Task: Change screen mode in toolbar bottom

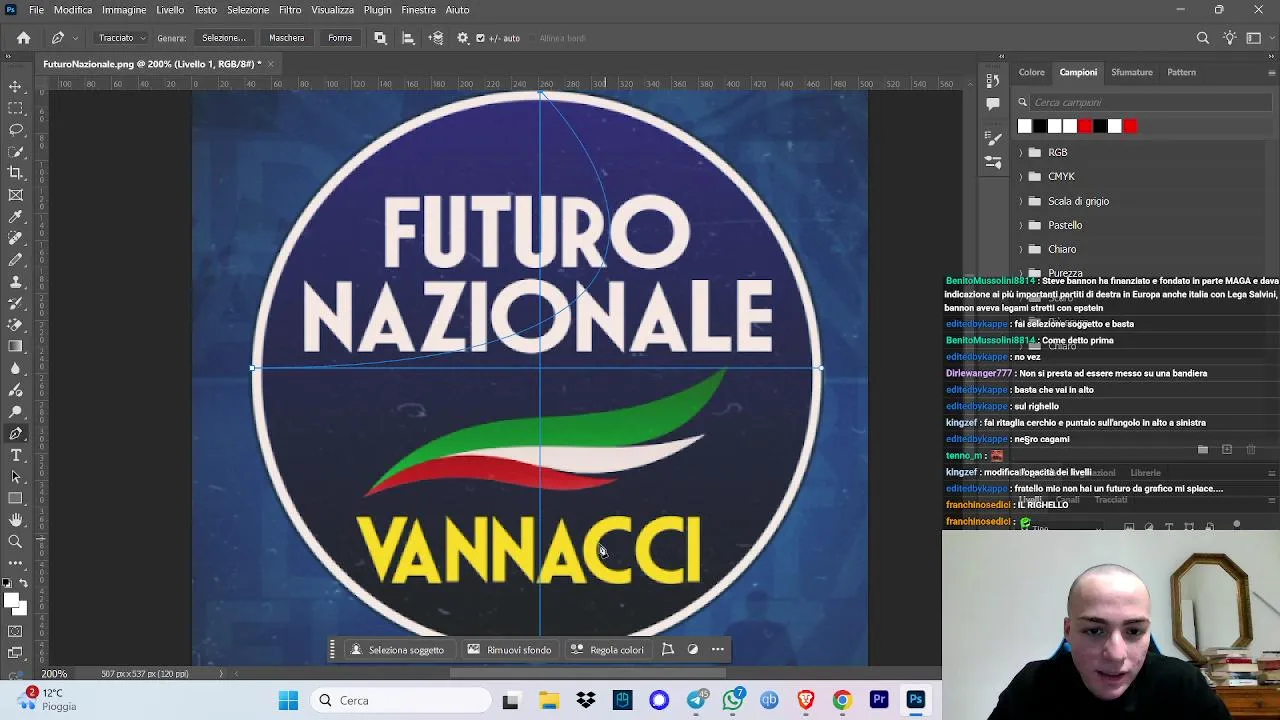Action: pyautogui.click(x=15, y=653)
